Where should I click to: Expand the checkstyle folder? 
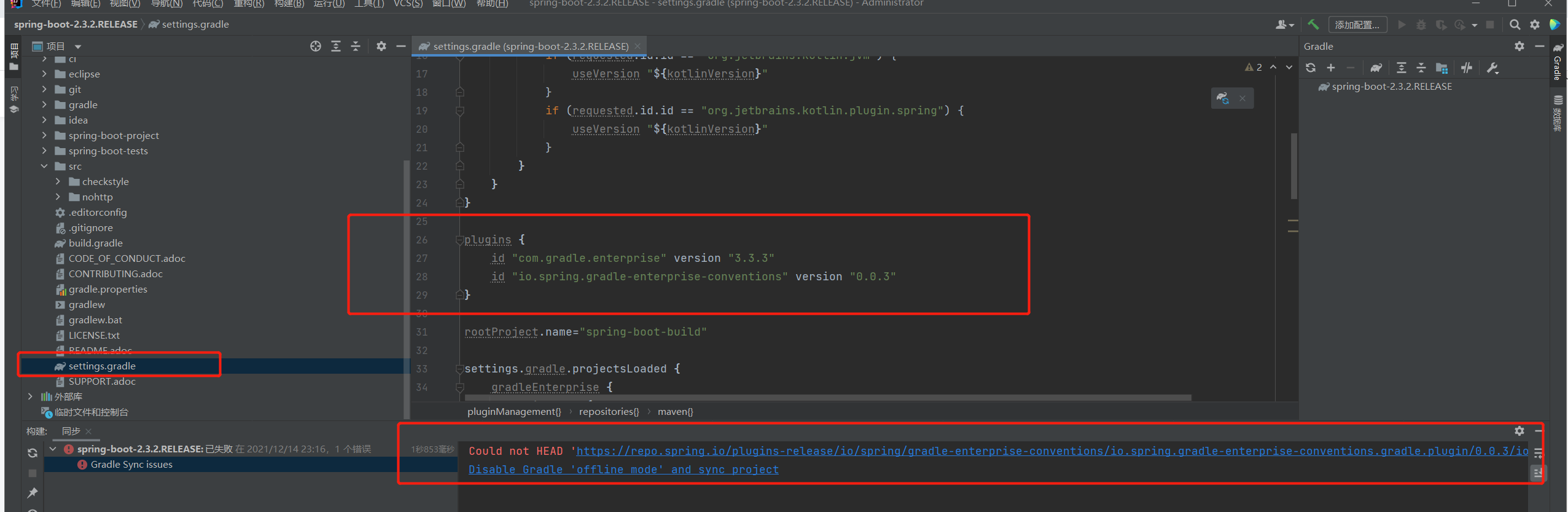point(58,181)
